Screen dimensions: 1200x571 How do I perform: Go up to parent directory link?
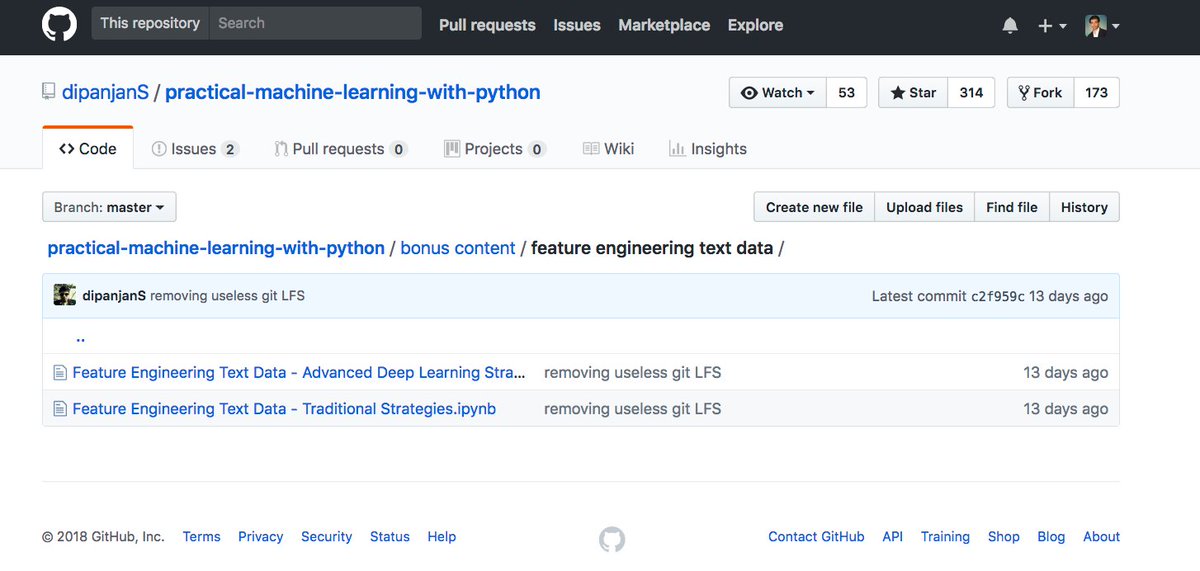coord(80,337)
